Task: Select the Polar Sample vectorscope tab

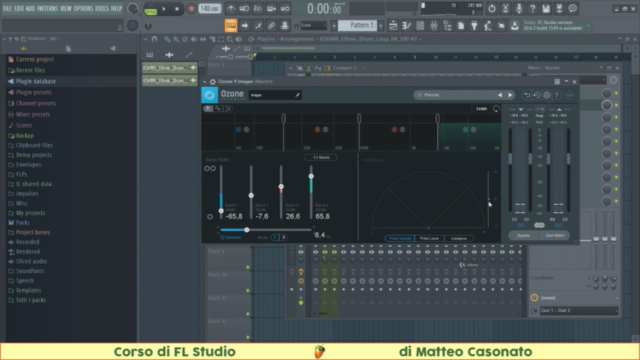Action: coord(400,238)
